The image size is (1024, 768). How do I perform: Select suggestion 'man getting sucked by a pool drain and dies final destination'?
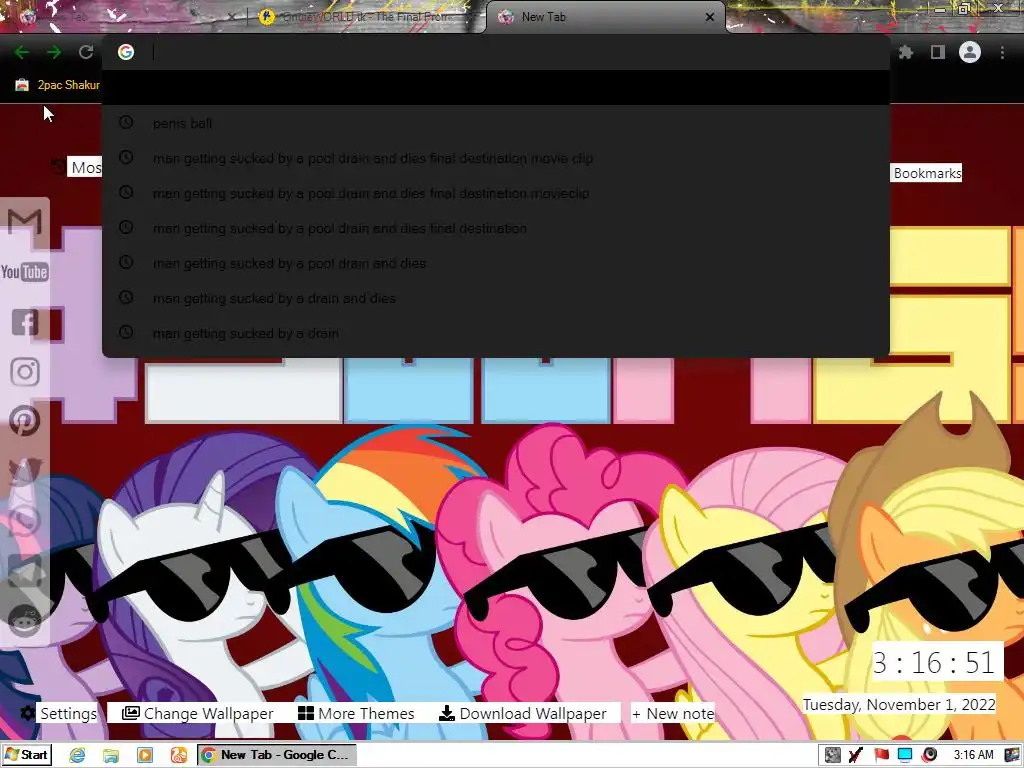pyautogui.click(x=496, y=229)
